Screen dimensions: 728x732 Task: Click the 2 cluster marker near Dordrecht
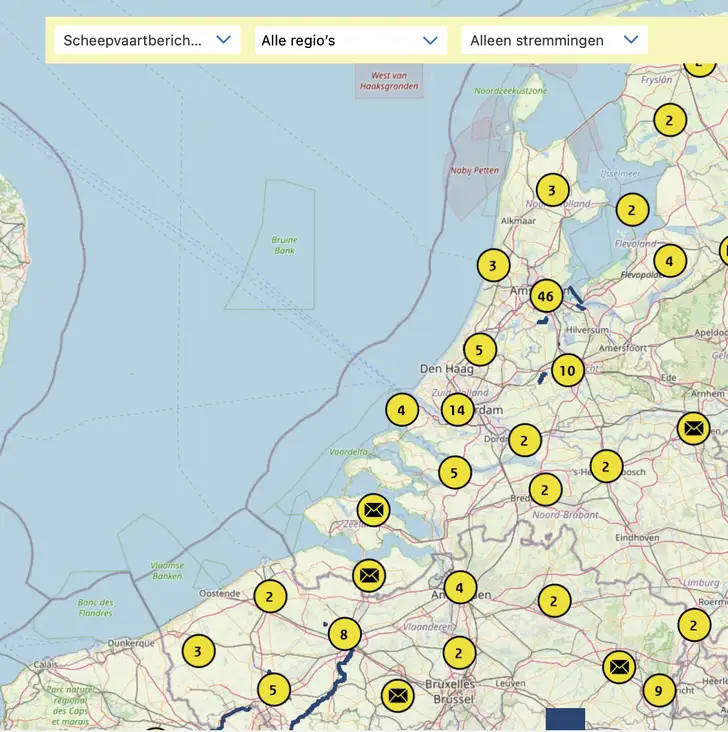[524, 440]
